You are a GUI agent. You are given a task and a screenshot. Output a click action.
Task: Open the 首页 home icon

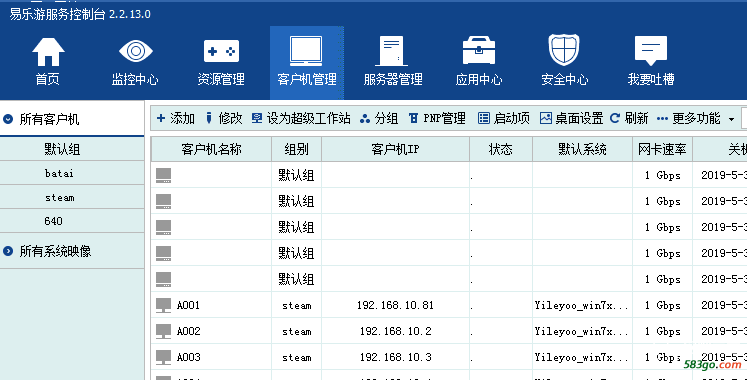[48, 52]
